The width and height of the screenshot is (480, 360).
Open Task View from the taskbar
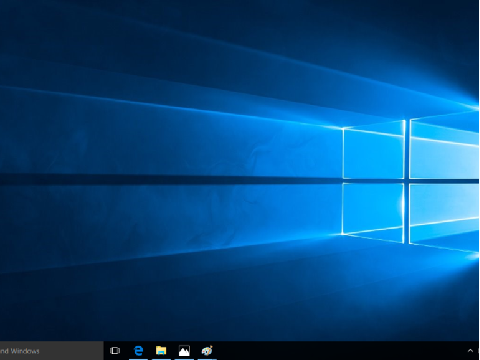pyautogui.click(x=115, y=350)
